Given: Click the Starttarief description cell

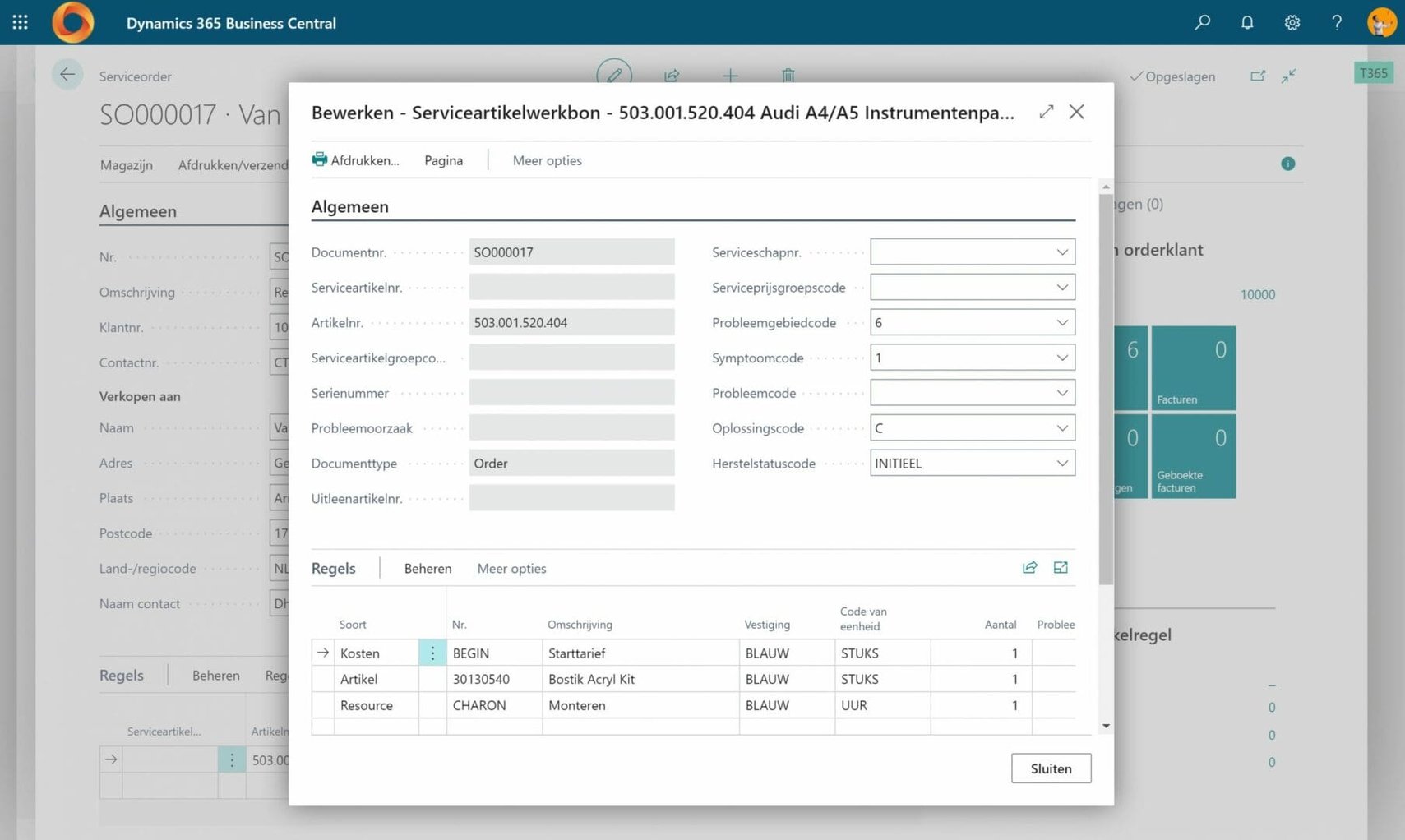Looking at the screenshot, I should coord(640,653).
